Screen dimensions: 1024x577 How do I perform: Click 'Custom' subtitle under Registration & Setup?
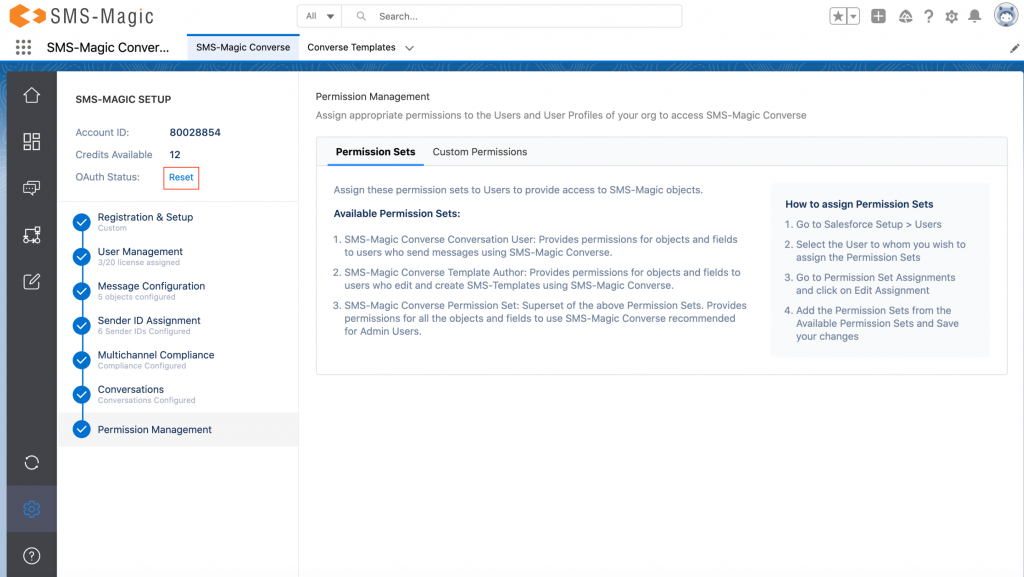click(112, 228)
